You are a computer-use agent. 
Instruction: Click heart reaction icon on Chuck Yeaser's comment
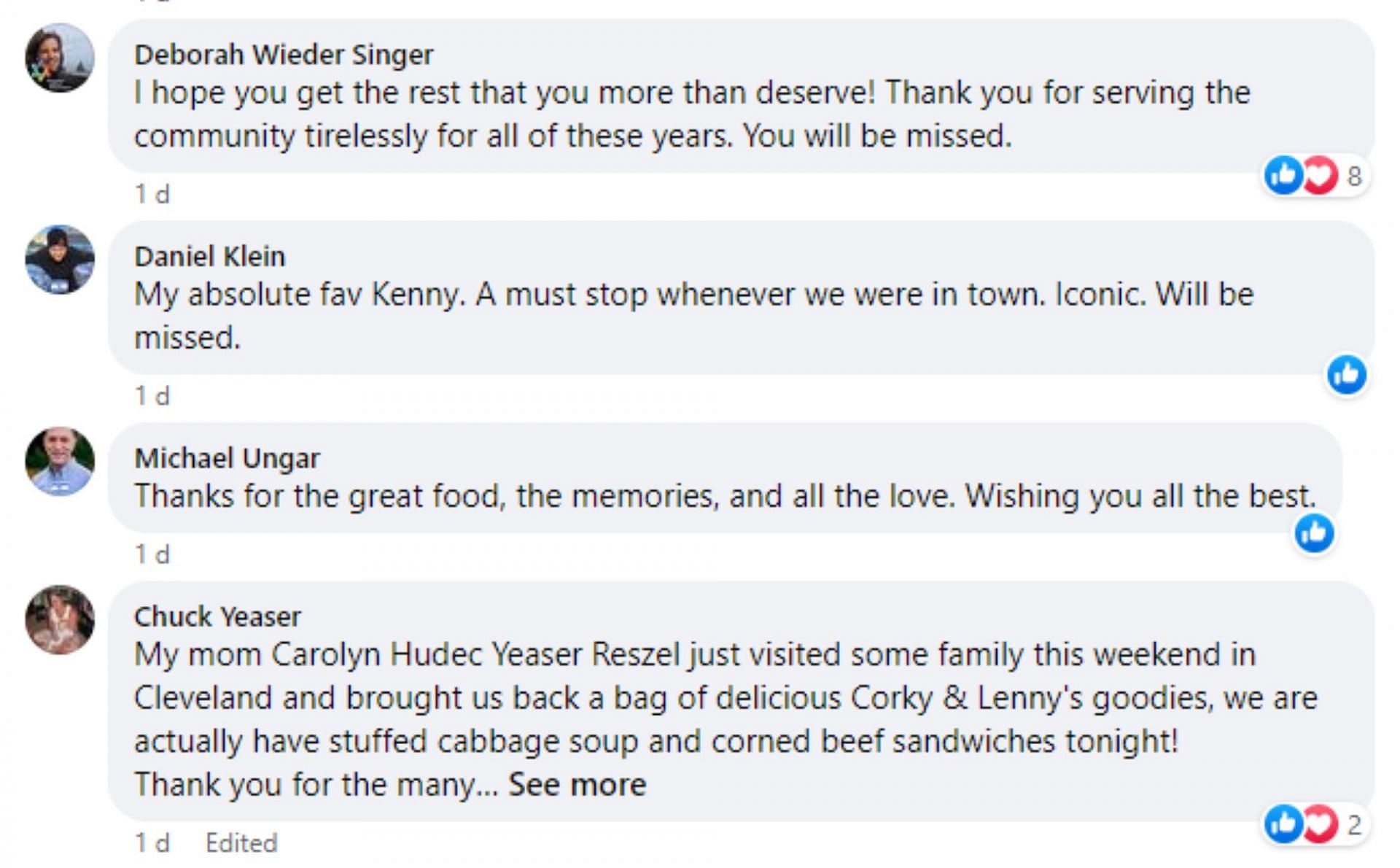point(1321,824)
